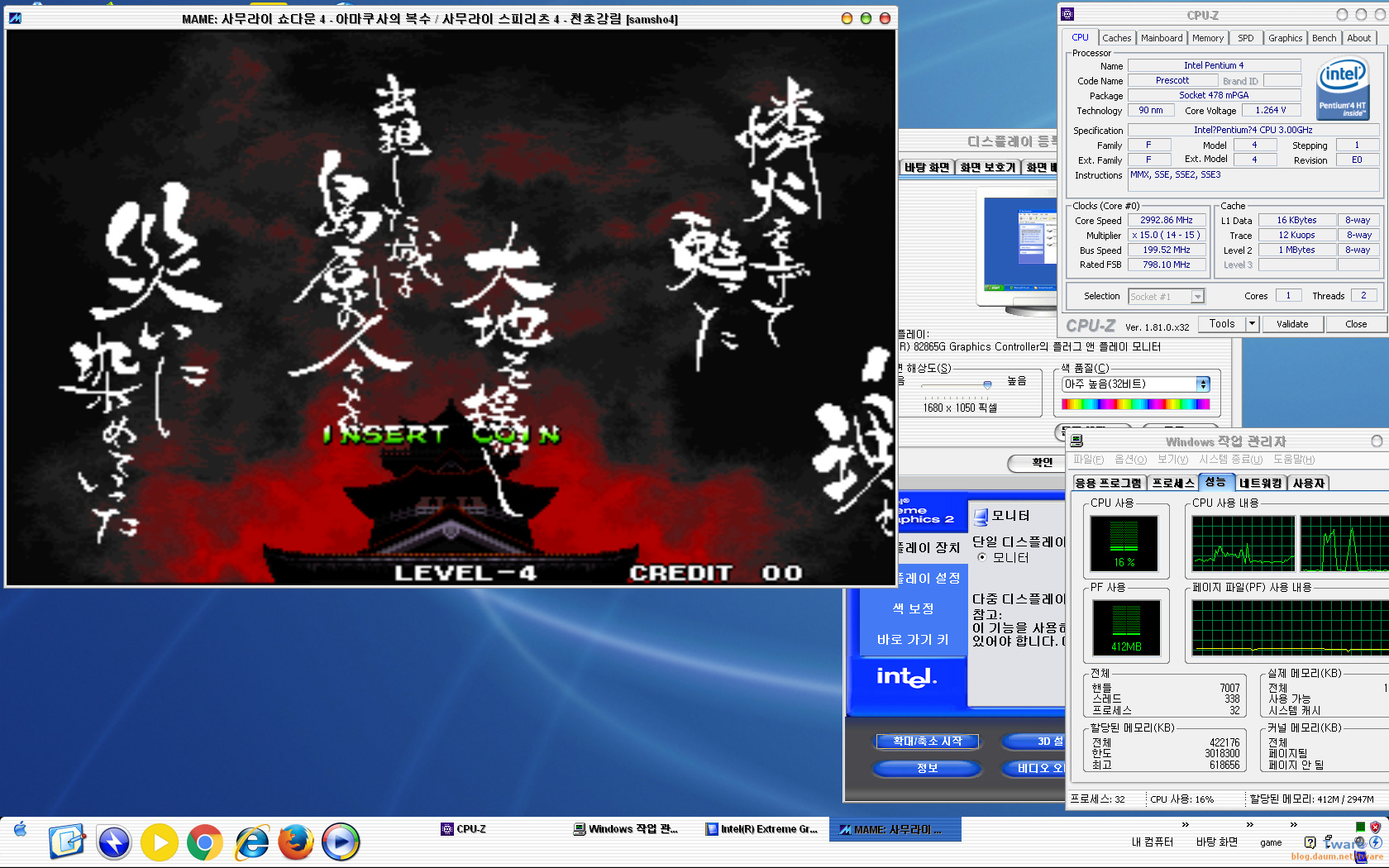1389x868 pixels.
Task: Click the Validate button in CPU-Z
Action: click(x=1292, y=324)
